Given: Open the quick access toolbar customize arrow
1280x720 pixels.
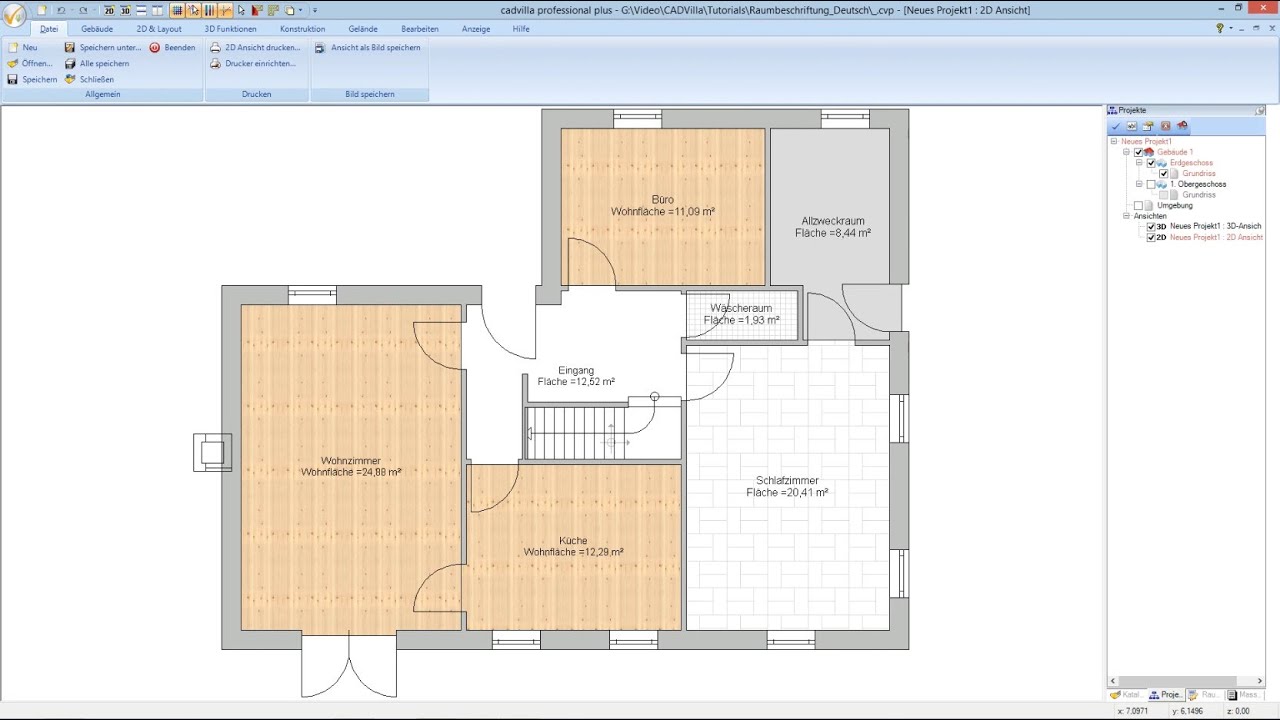Looking at the screenshot, I should (x=315, y=10).
